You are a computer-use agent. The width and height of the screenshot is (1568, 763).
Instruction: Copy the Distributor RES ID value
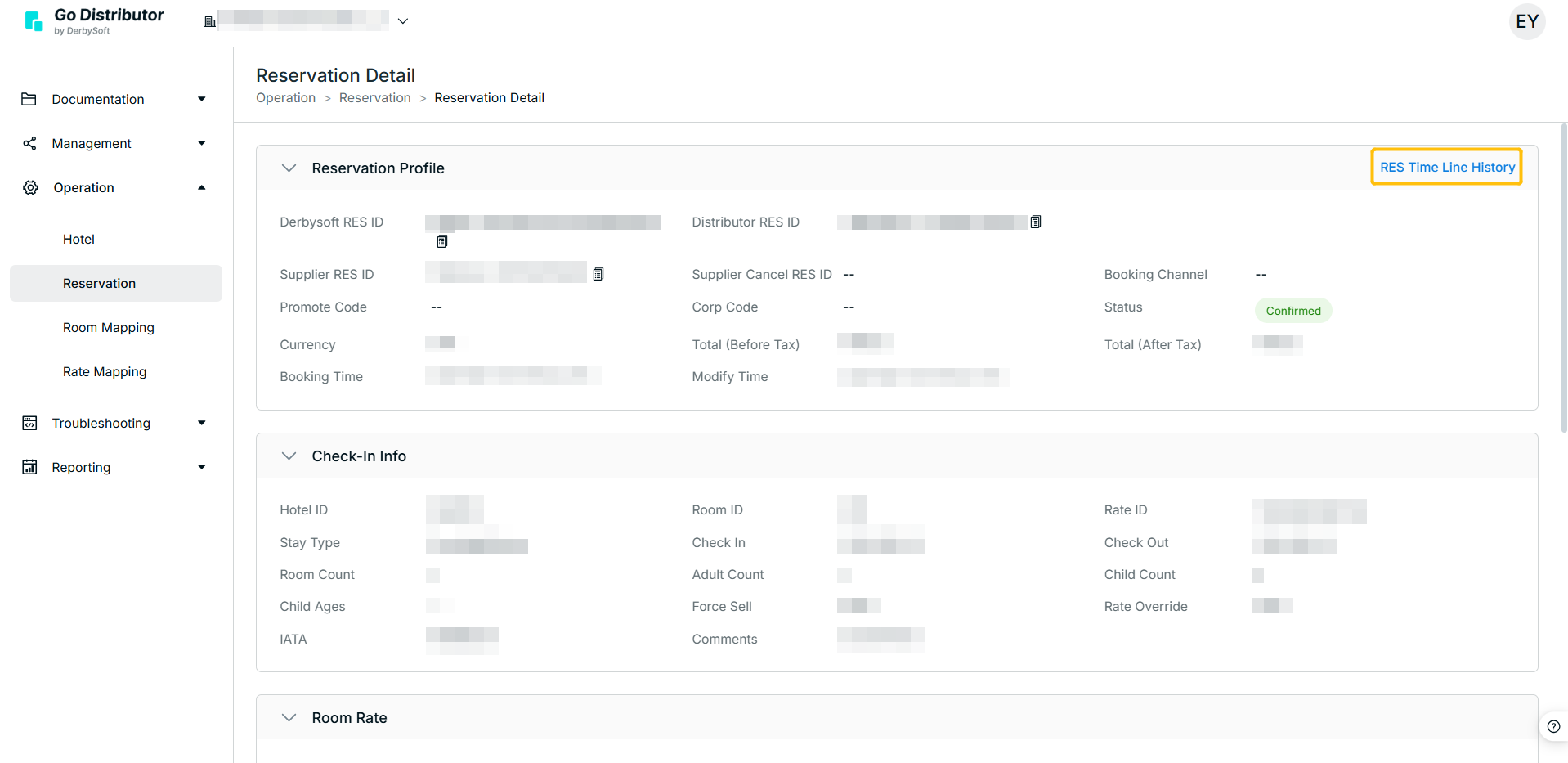(x=1036, y=222)
